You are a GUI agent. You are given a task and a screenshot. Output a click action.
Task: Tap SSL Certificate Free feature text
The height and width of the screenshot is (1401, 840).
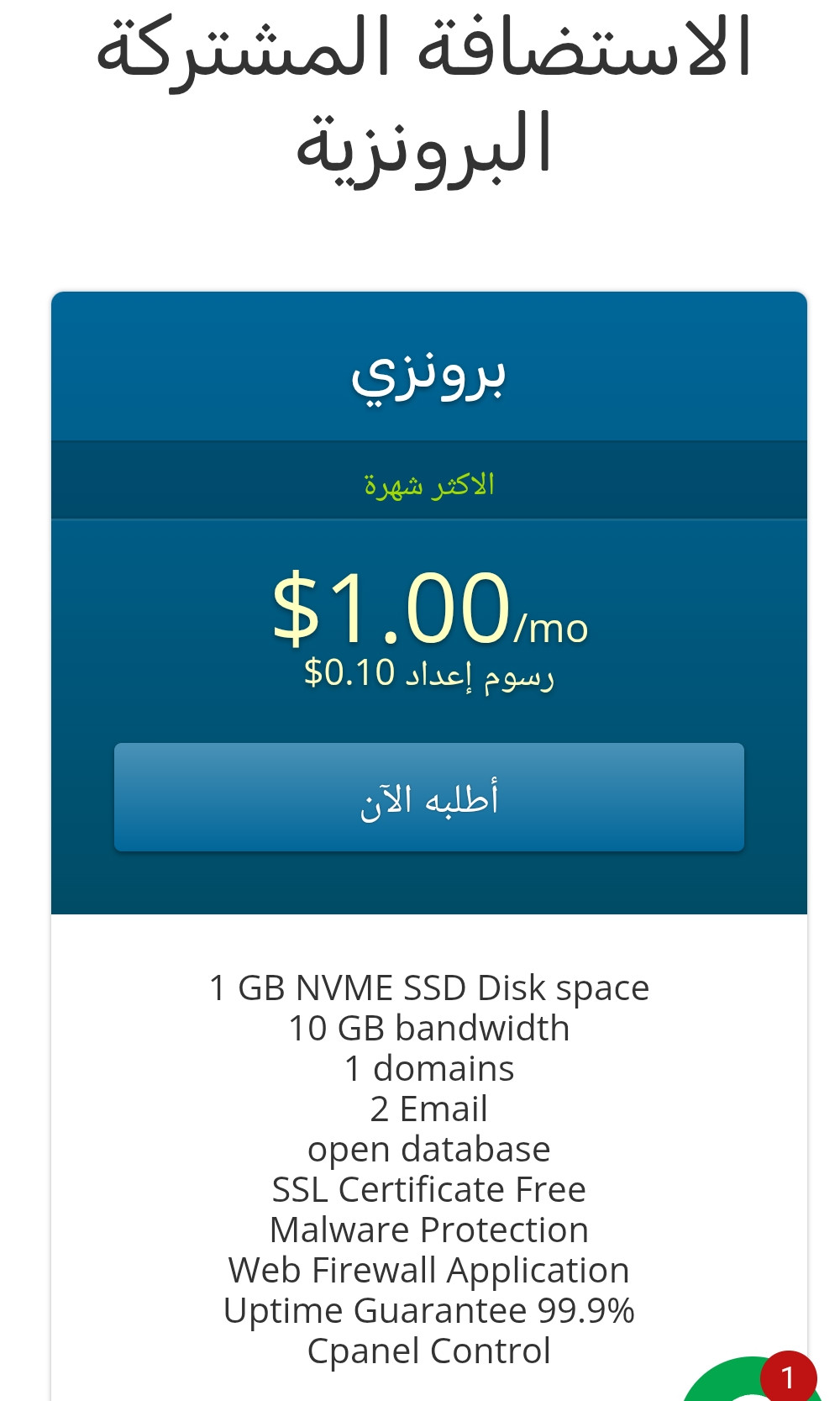429,1189
